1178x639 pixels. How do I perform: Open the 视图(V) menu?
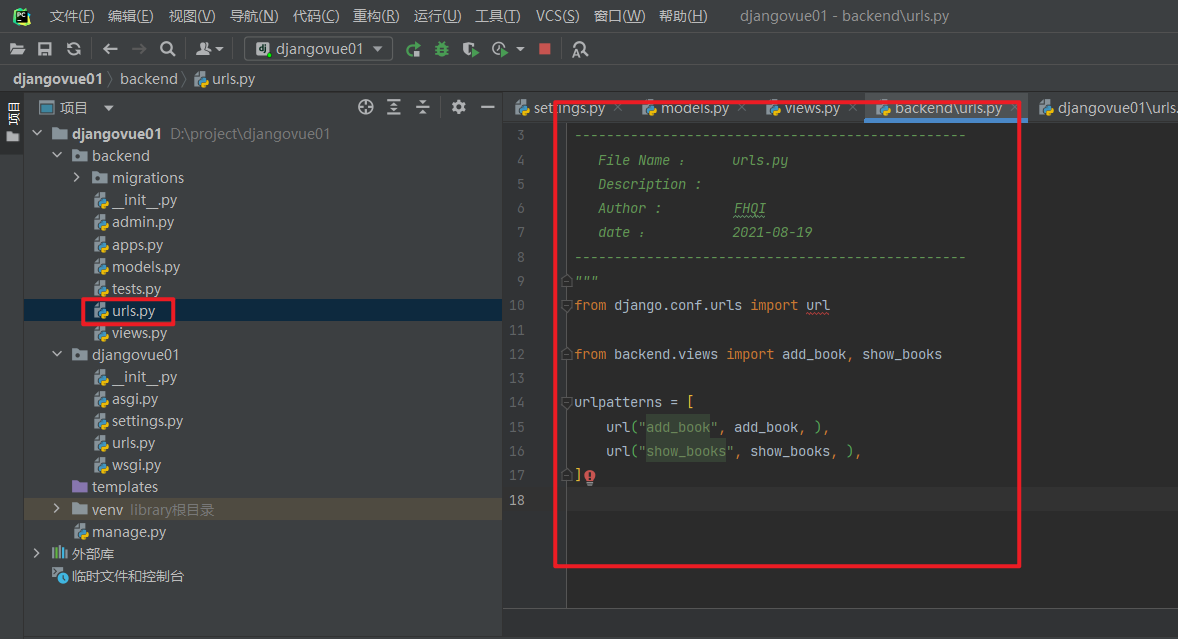click(192, 16)
